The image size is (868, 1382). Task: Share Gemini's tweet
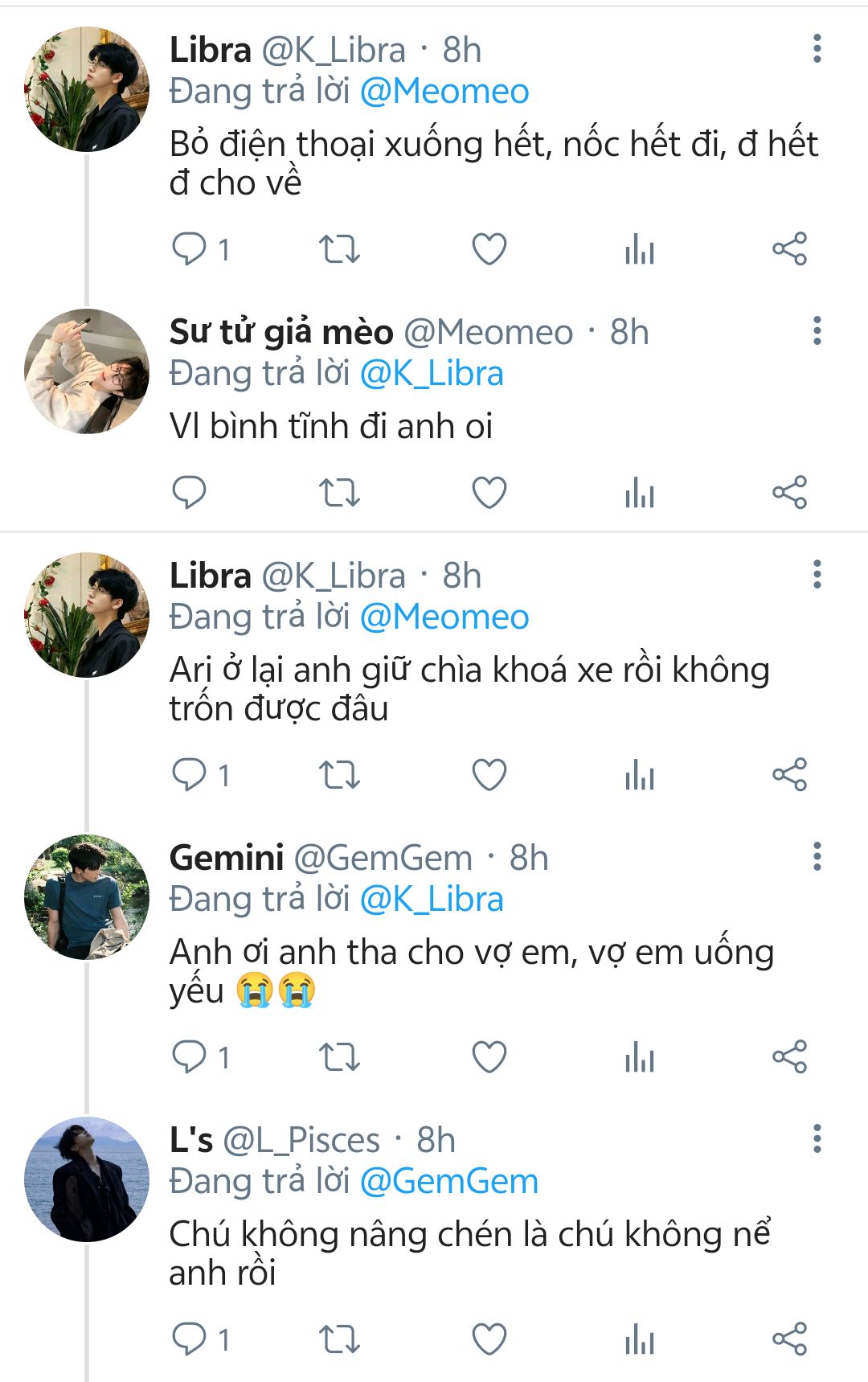point(789,1057)
